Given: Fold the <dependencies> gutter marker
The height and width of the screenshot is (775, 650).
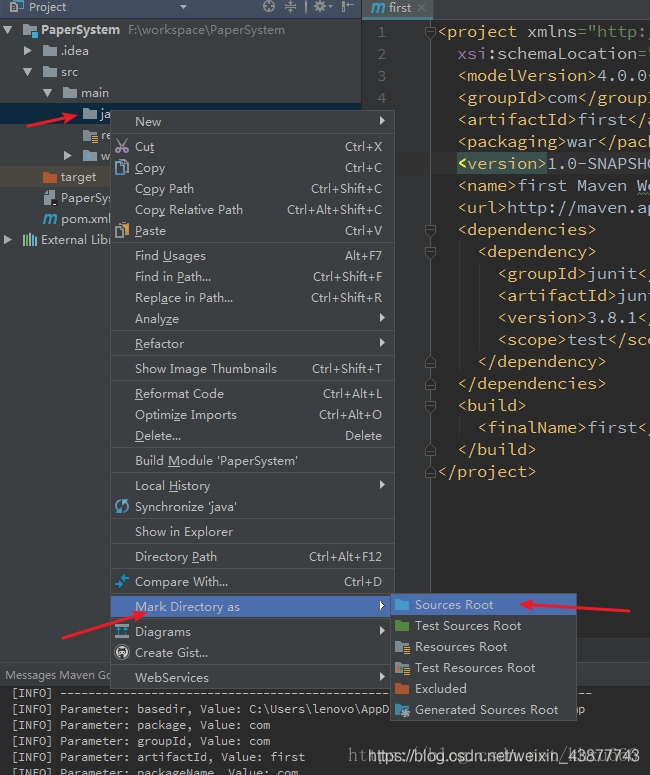Looking at the screenshot, I should click(x=430, y=230).
